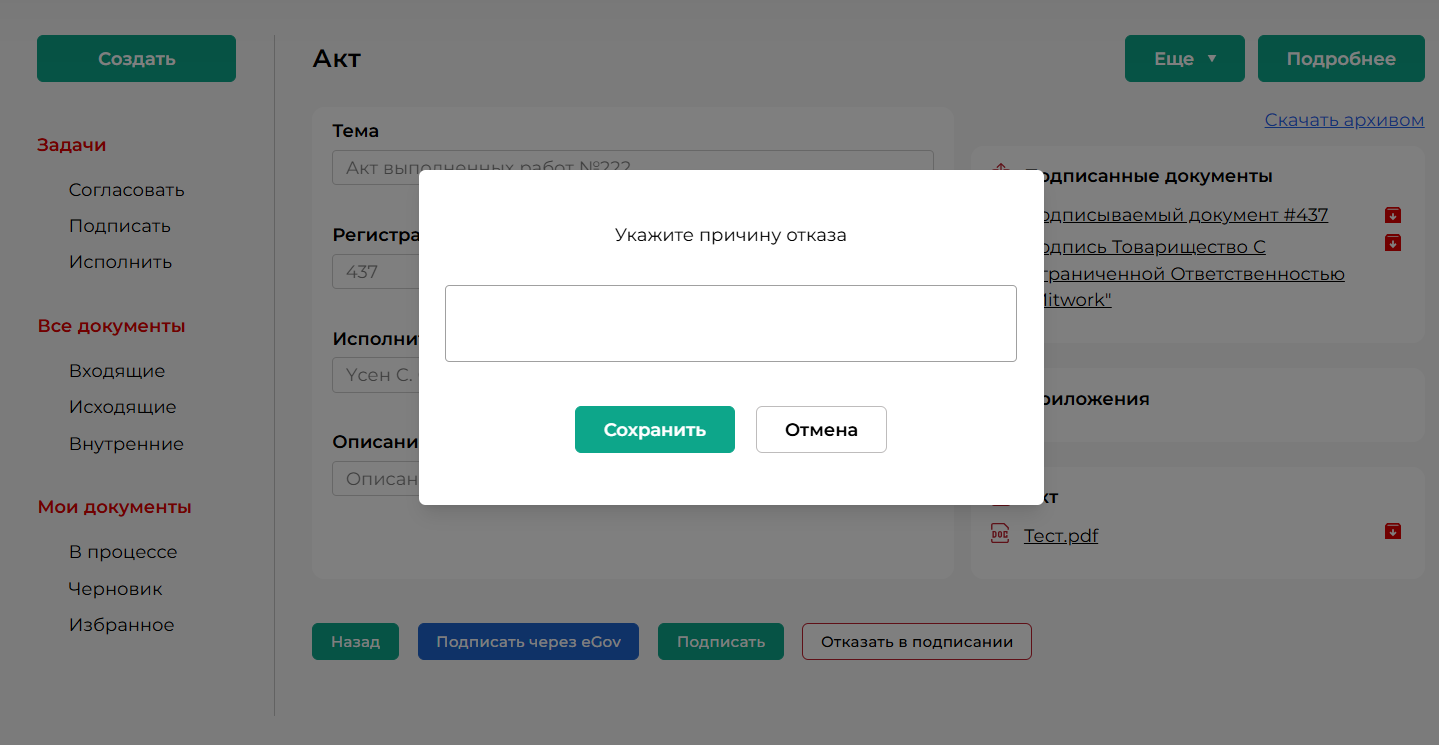Click download icon next to Подпись Товарищество

(x=1392, y=243)
